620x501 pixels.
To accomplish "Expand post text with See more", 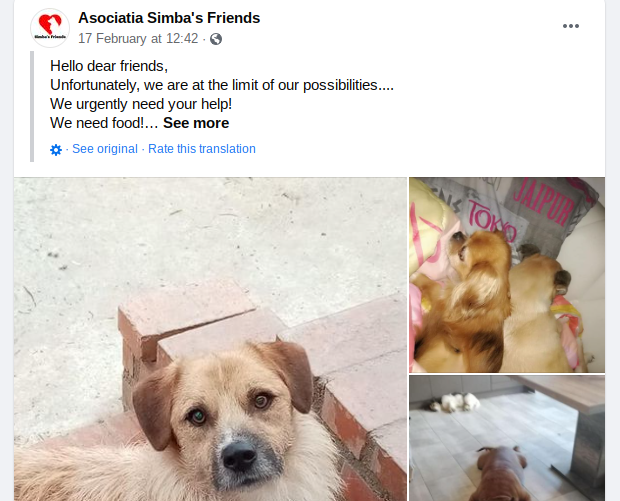I will pyautogui.click(x=196, y=123).
